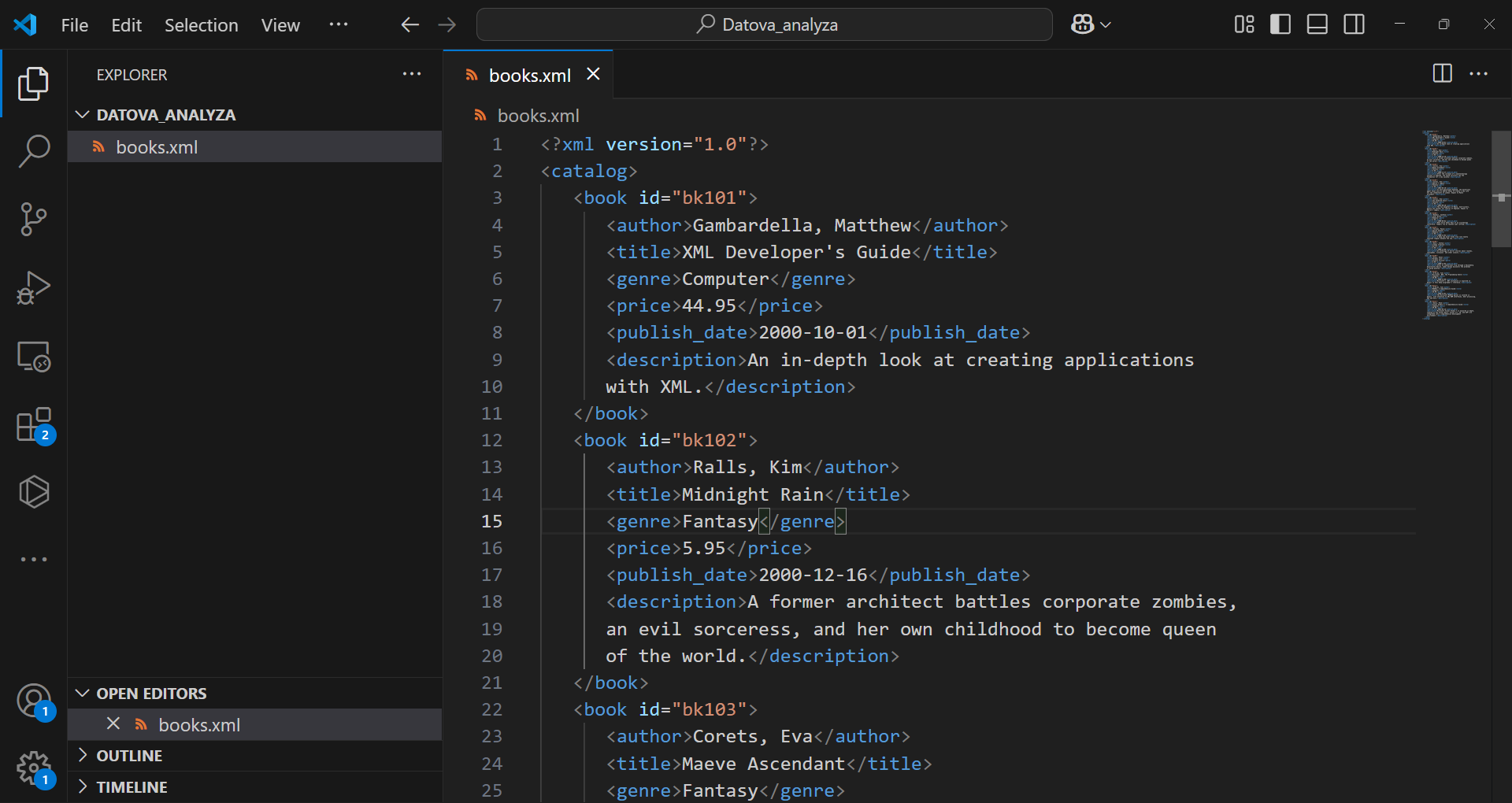Open Copilot chat menu
Image resolution: width=1512 pixels, height=803 pixels.
pos(1091,24)
